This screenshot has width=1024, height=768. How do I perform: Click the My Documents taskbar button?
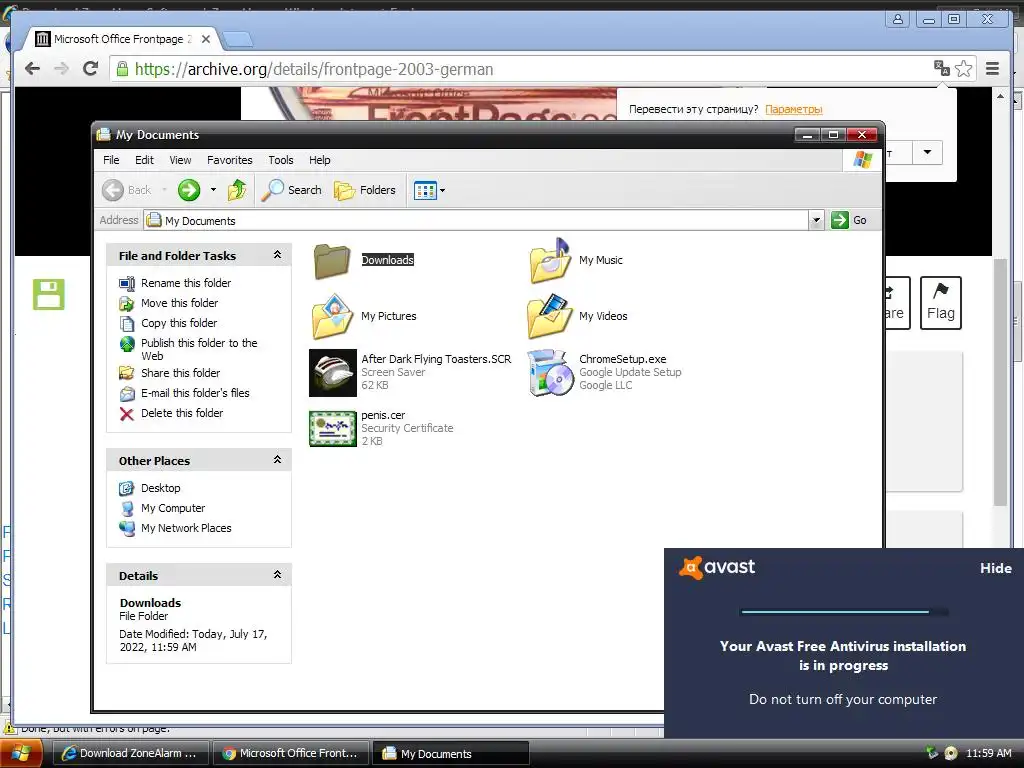451,753
